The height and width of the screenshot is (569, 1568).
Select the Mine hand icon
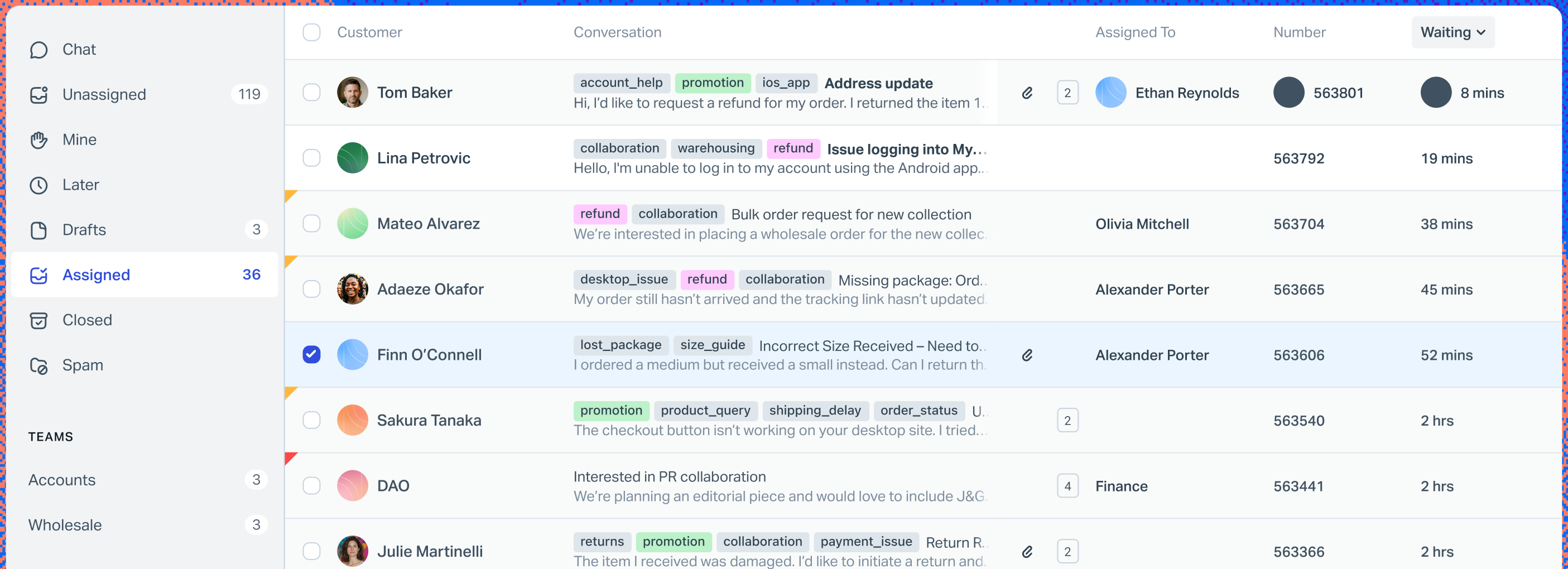tap(39, 140)
